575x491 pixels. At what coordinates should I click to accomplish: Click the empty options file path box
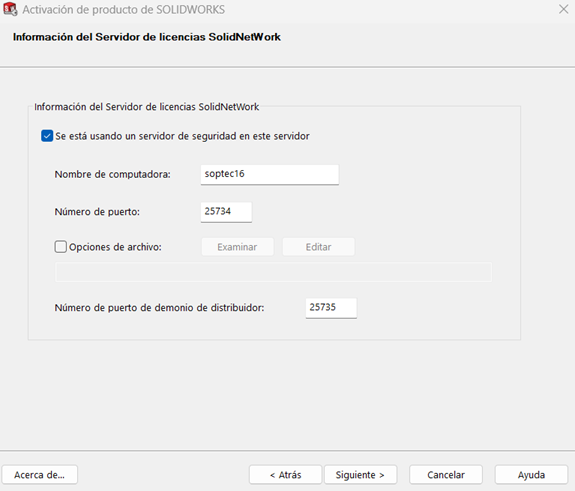pos(273,272)
